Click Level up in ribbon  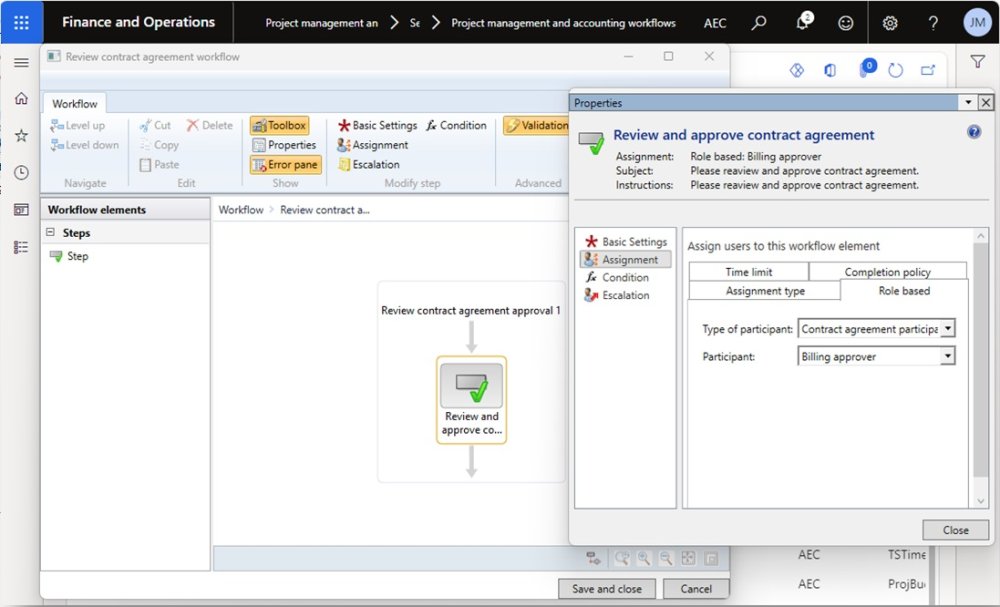(77, 126)
